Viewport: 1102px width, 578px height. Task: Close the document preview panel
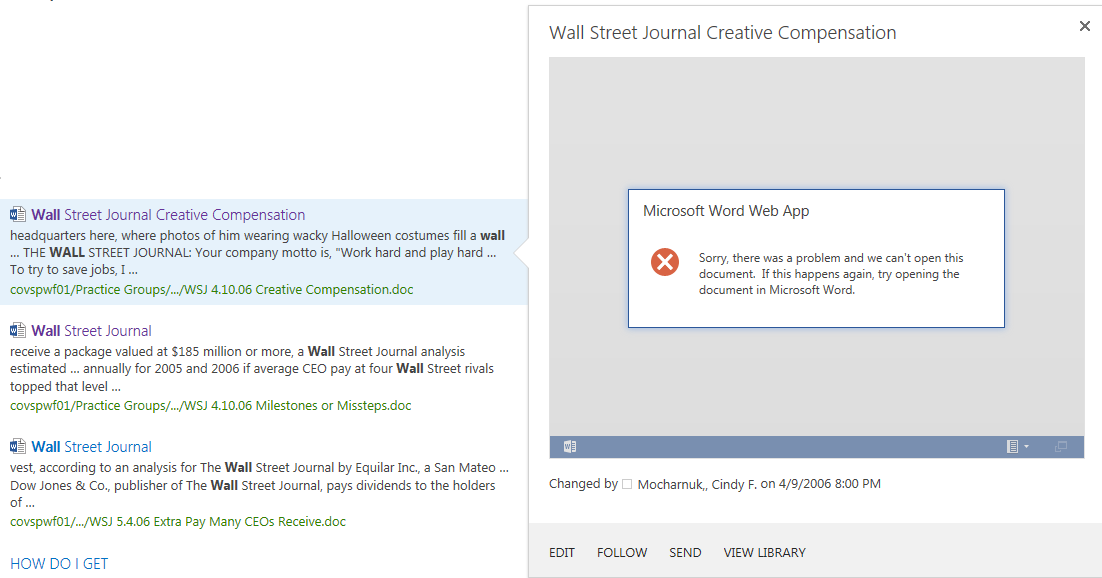(x=1084, y=26)
